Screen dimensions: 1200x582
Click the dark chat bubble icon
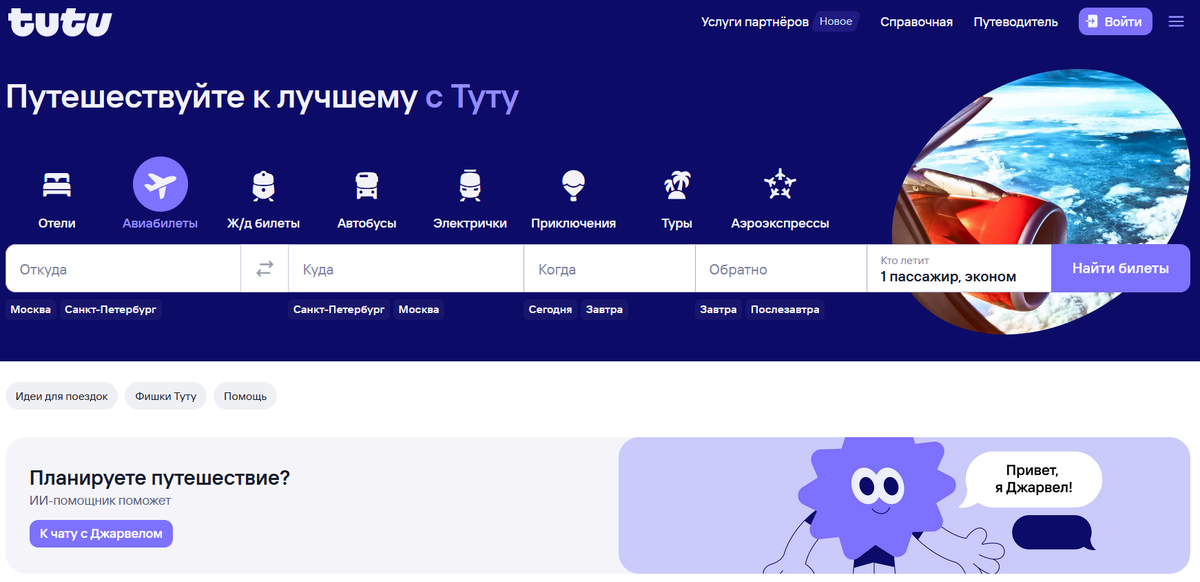coord(1051,532)
